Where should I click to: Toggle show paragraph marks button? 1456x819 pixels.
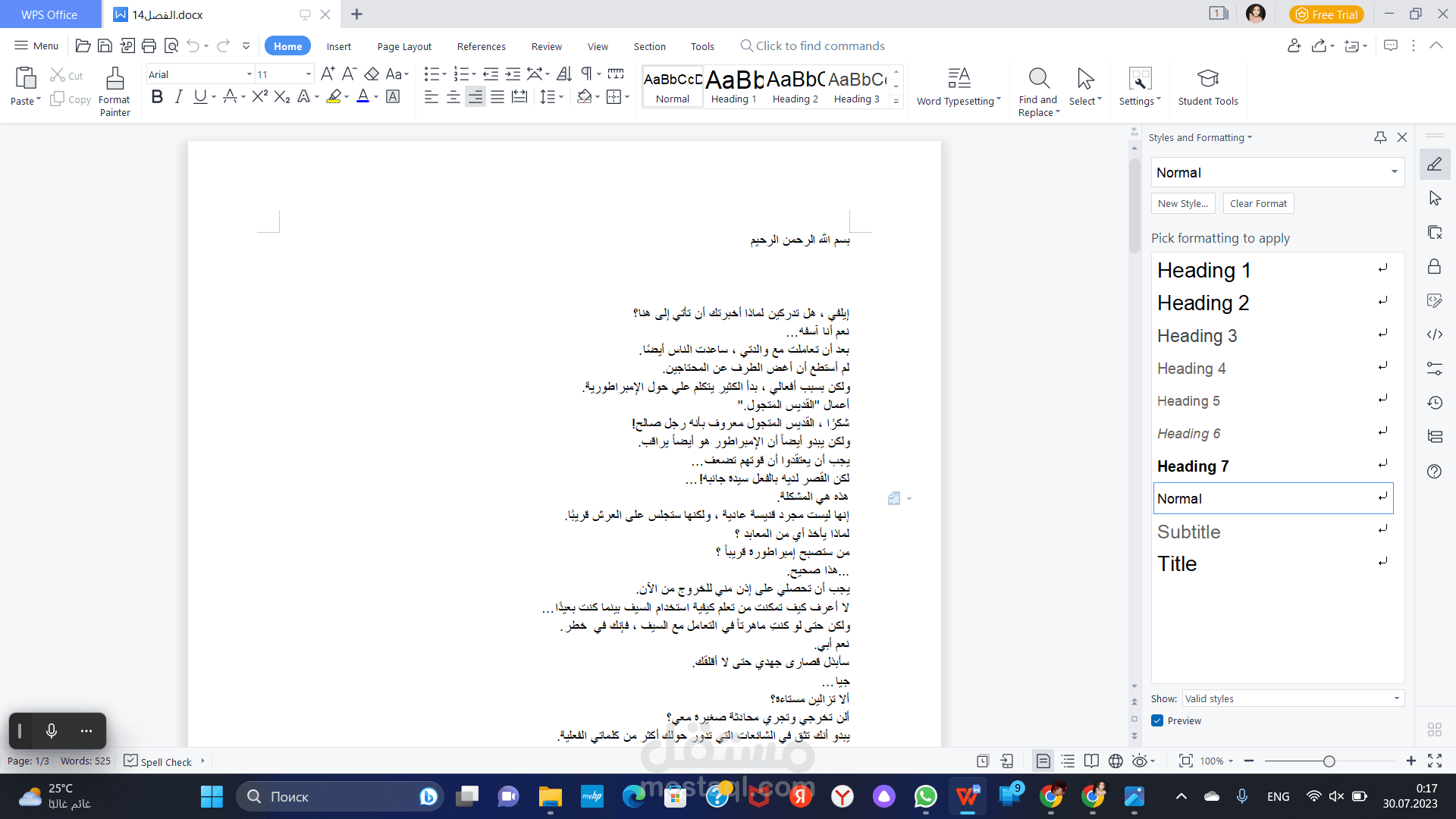tap(586, 74)
